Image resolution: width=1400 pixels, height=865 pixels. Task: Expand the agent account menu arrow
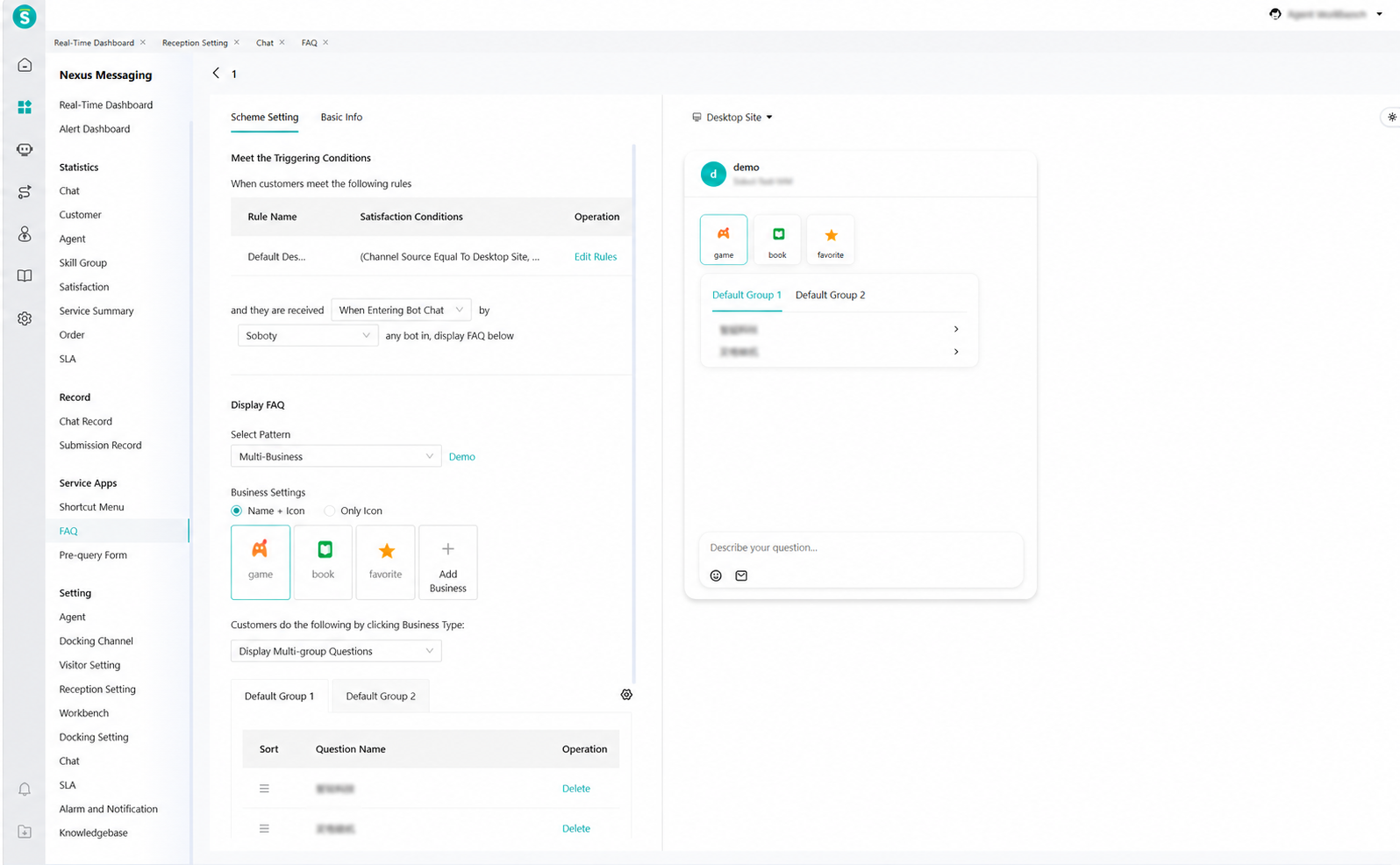tap(1380, 14)
